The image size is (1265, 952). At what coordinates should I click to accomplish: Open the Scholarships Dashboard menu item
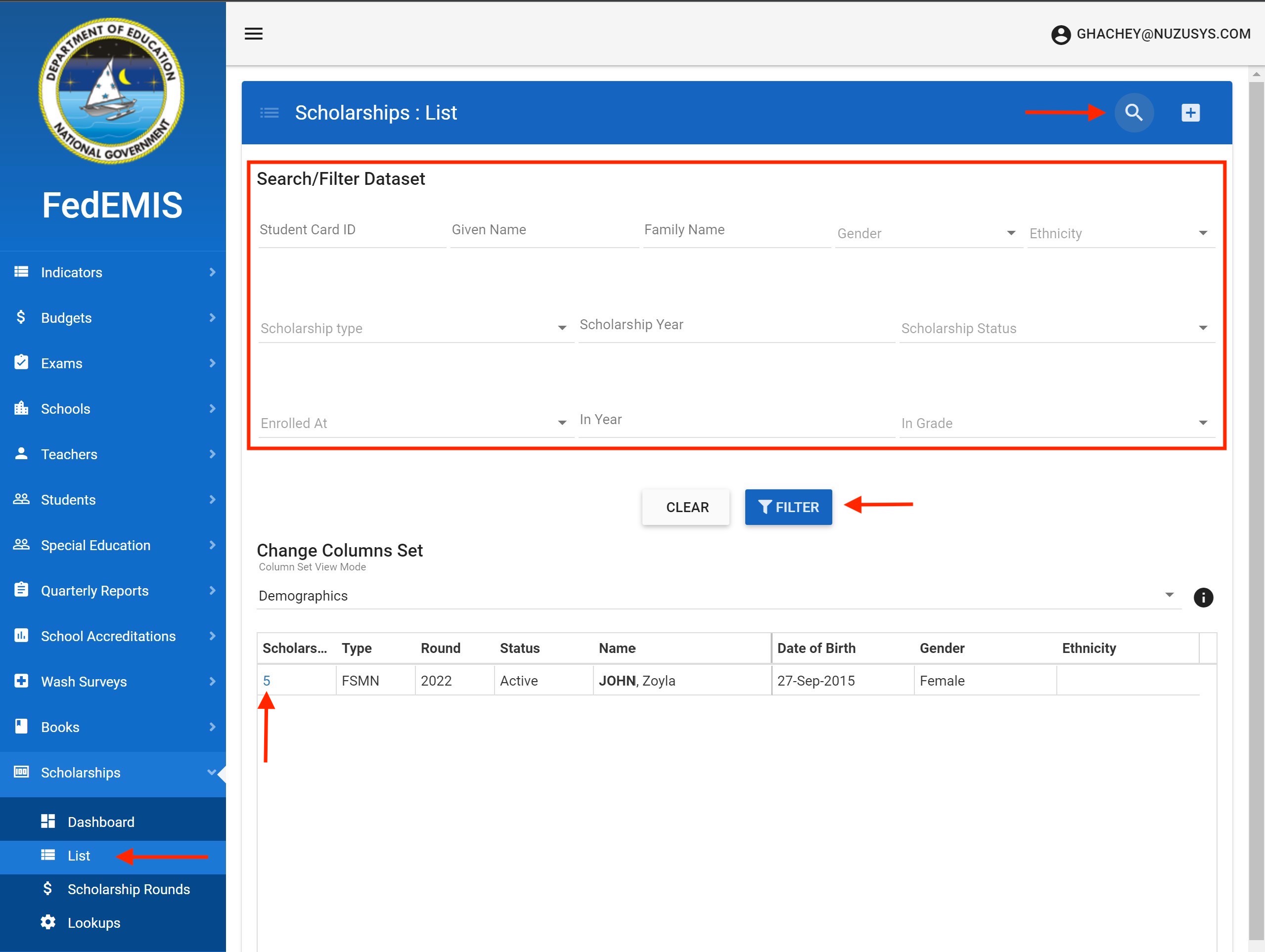101,822
